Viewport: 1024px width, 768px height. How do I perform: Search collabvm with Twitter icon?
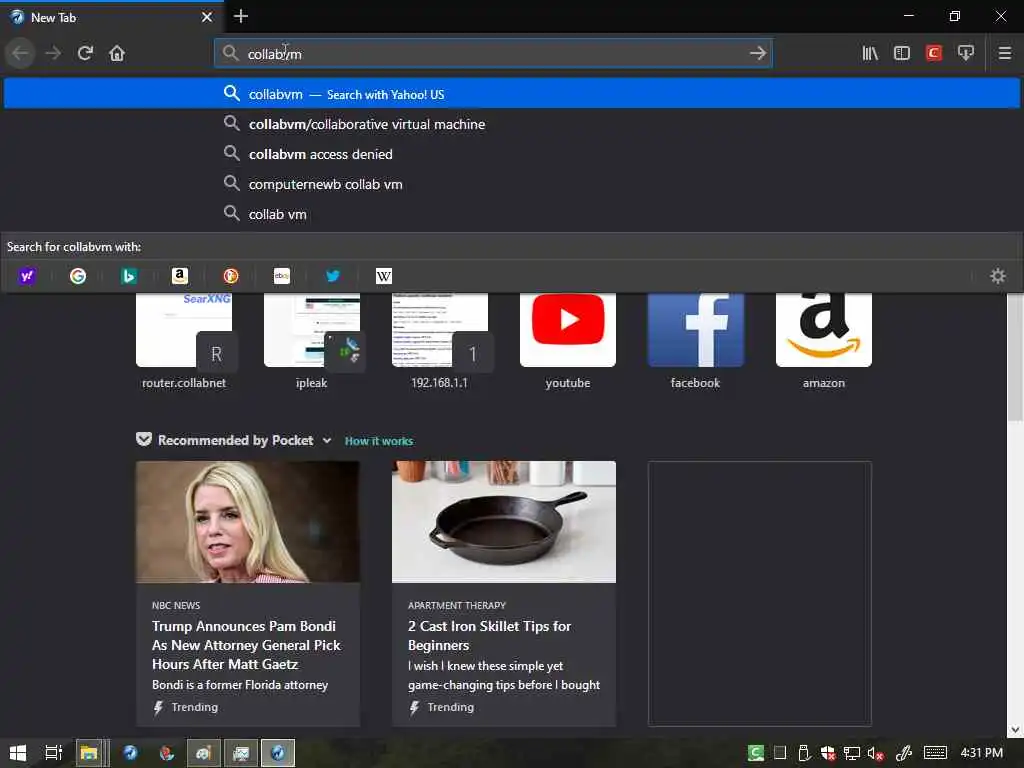tap(332, 276)
